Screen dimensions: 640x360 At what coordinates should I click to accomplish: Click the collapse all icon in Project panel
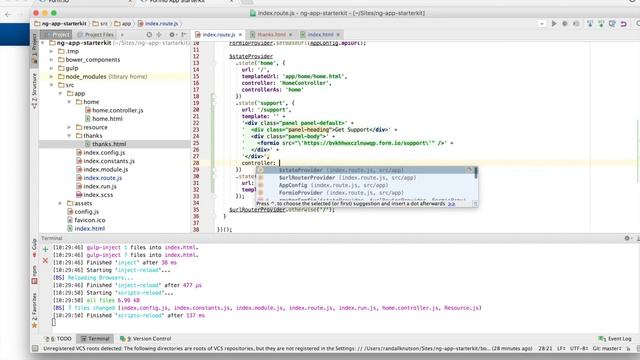(159, 35)
